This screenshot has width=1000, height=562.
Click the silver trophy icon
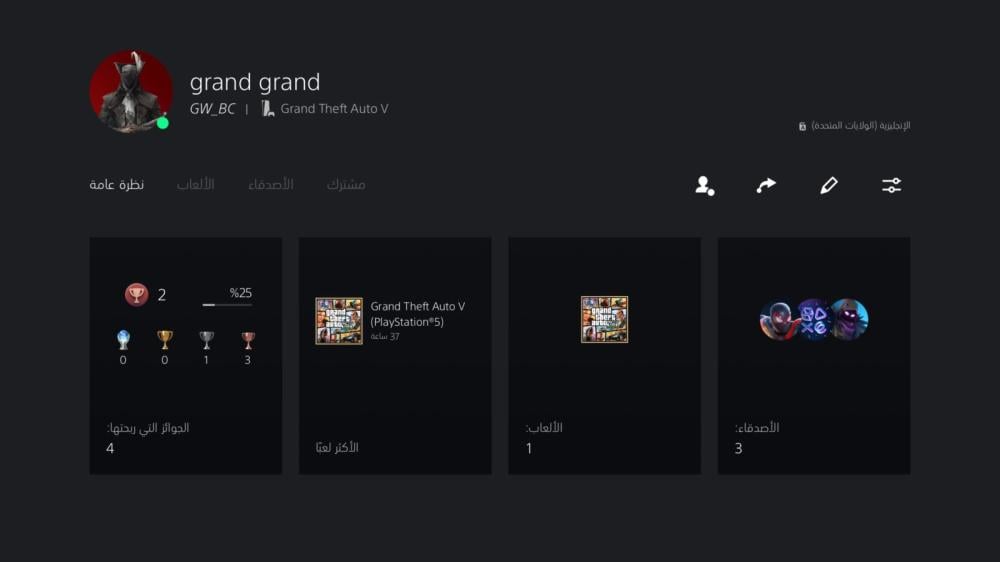(x=207, y=340)
